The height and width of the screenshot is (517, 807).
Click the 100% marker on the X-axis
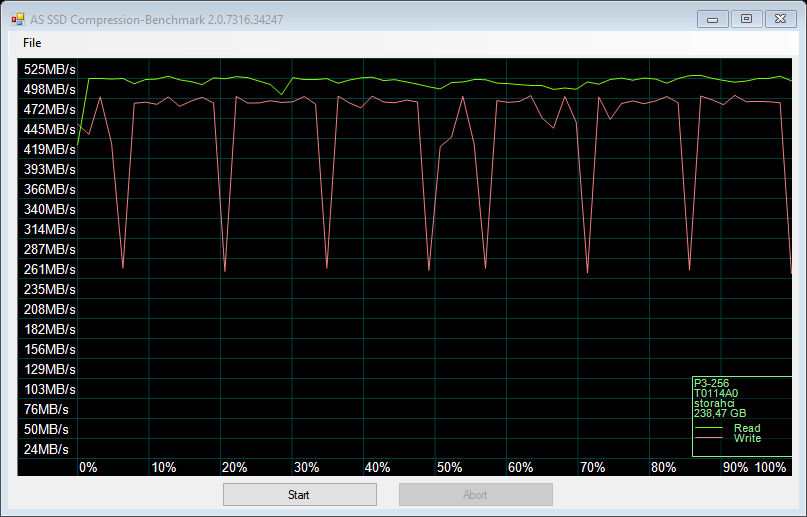point(770,467)
